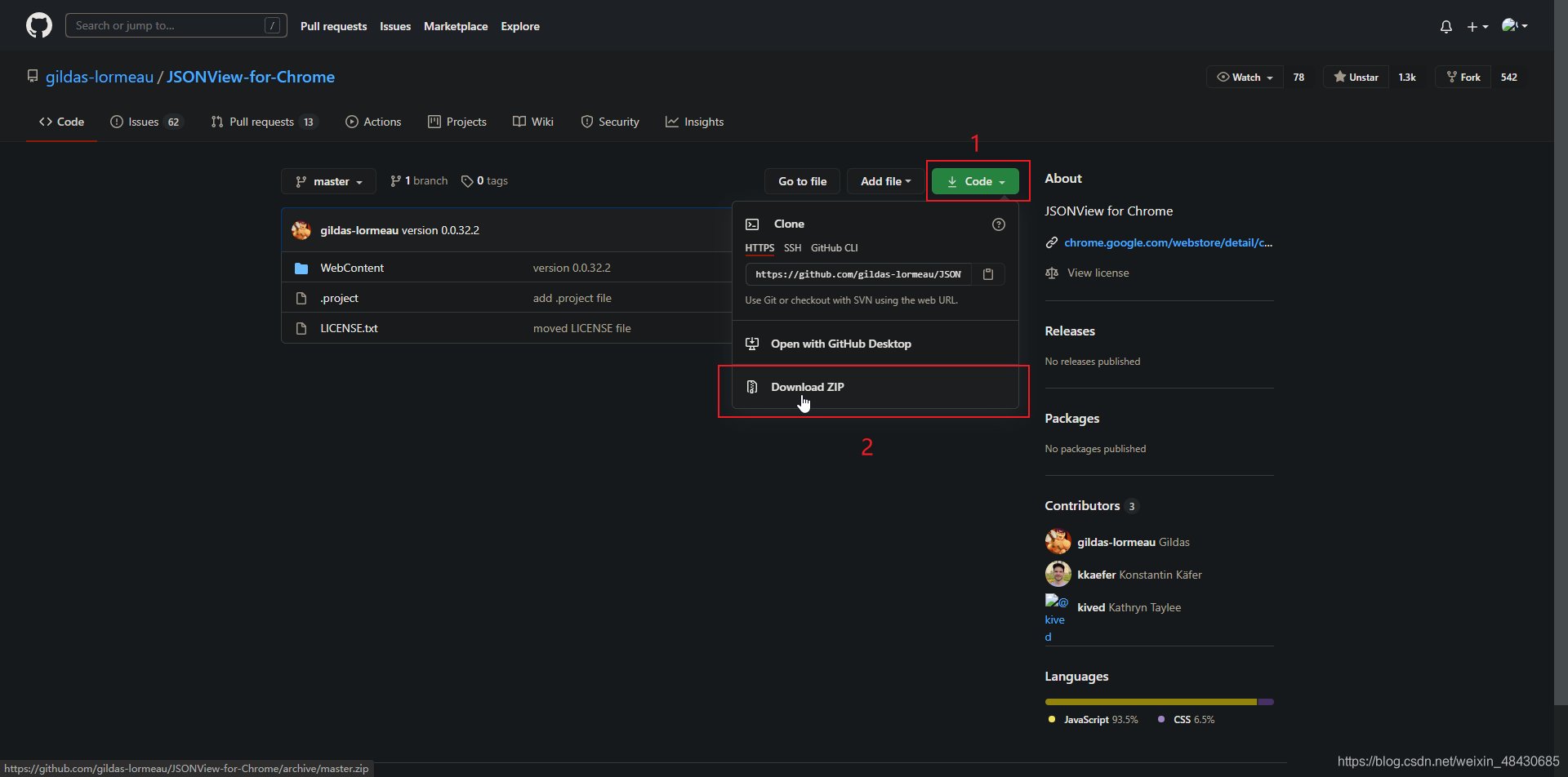The height and width of the screenshot is (777, 1568).
Task: Switch to the Issues tab
Action: (147, 122)
